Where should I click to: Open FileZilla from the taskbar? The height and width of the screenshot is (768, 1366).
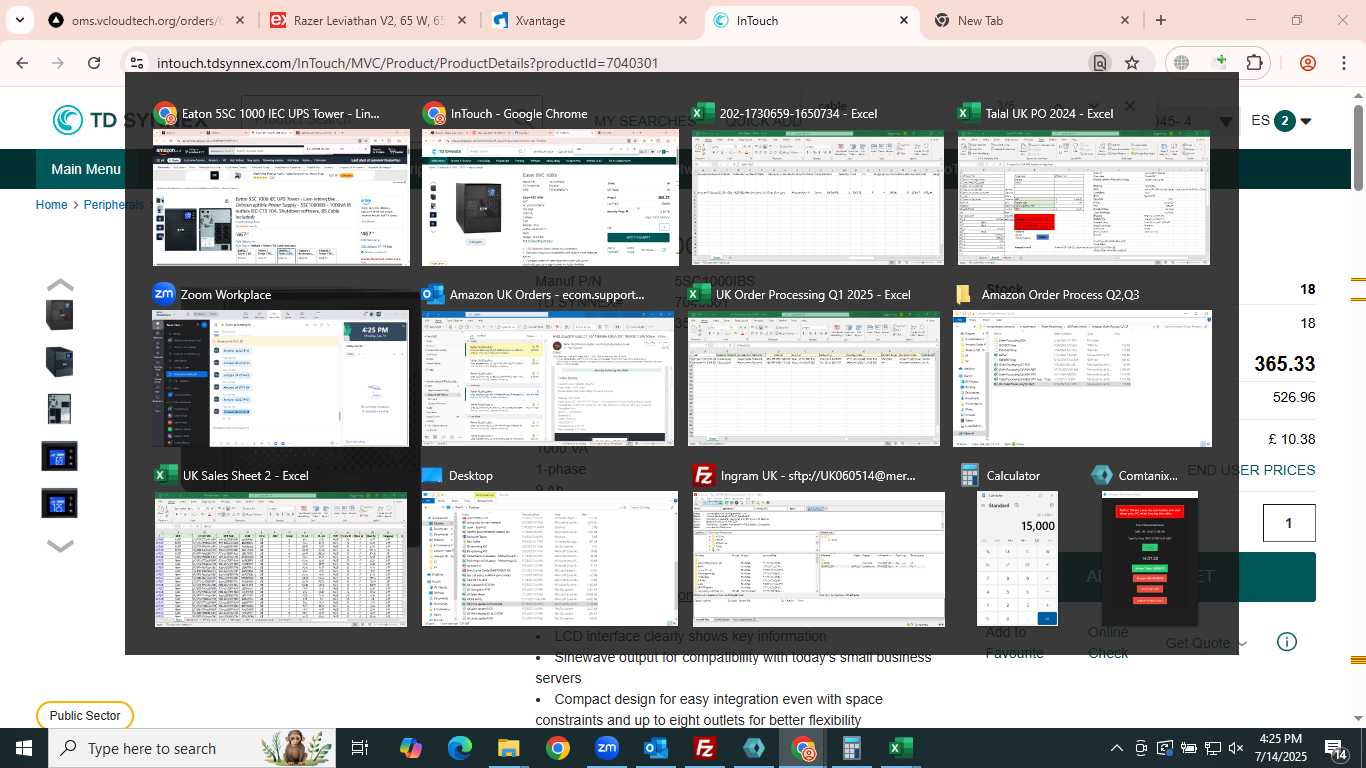tap(705, 748)
